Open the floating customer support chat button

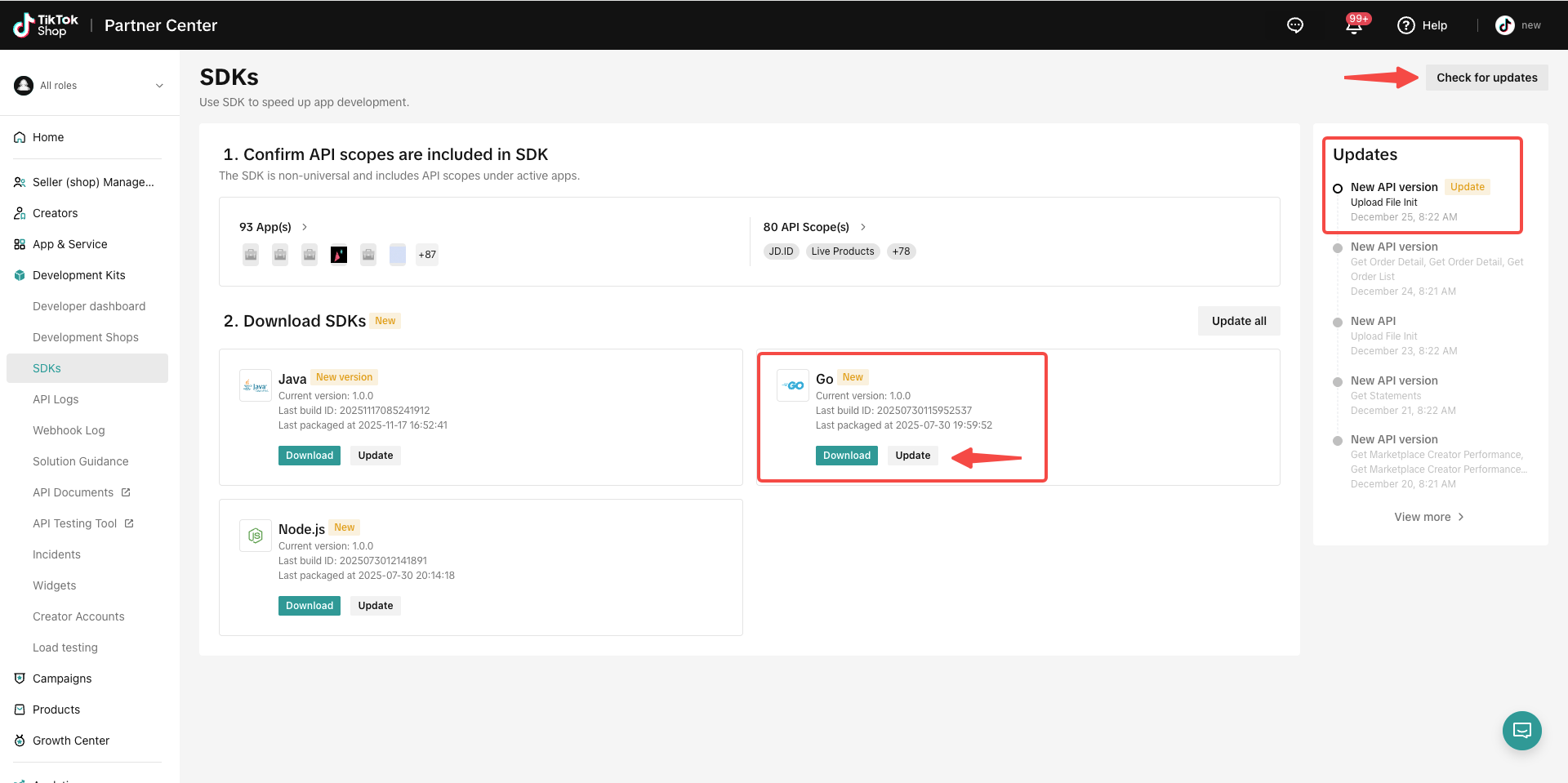pyautogui.click(x=1522, y=731)
